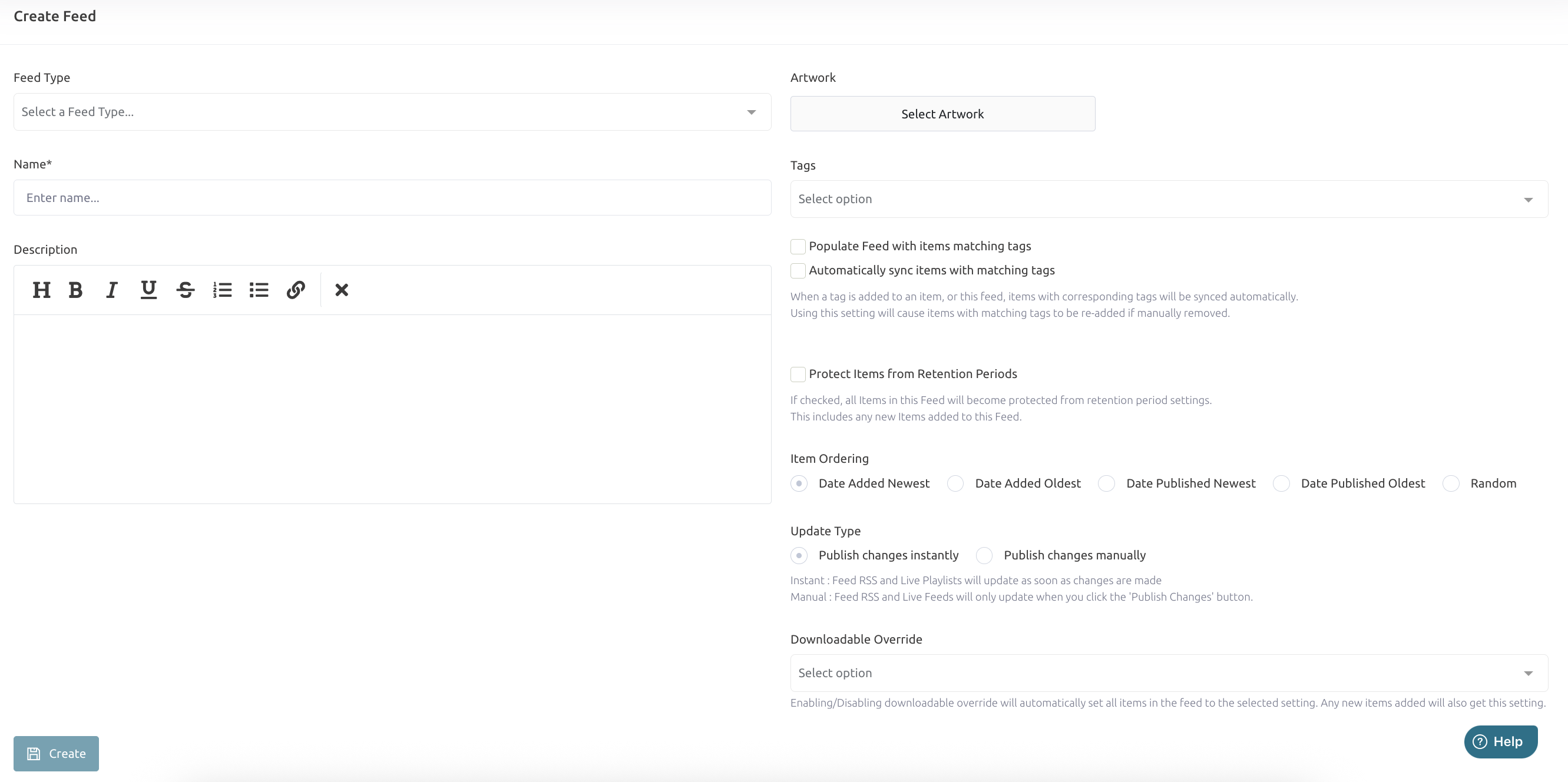Viewport: 1568px width, 782px height.
Task: Insert bulleted list in description
Action: point(259,290)
